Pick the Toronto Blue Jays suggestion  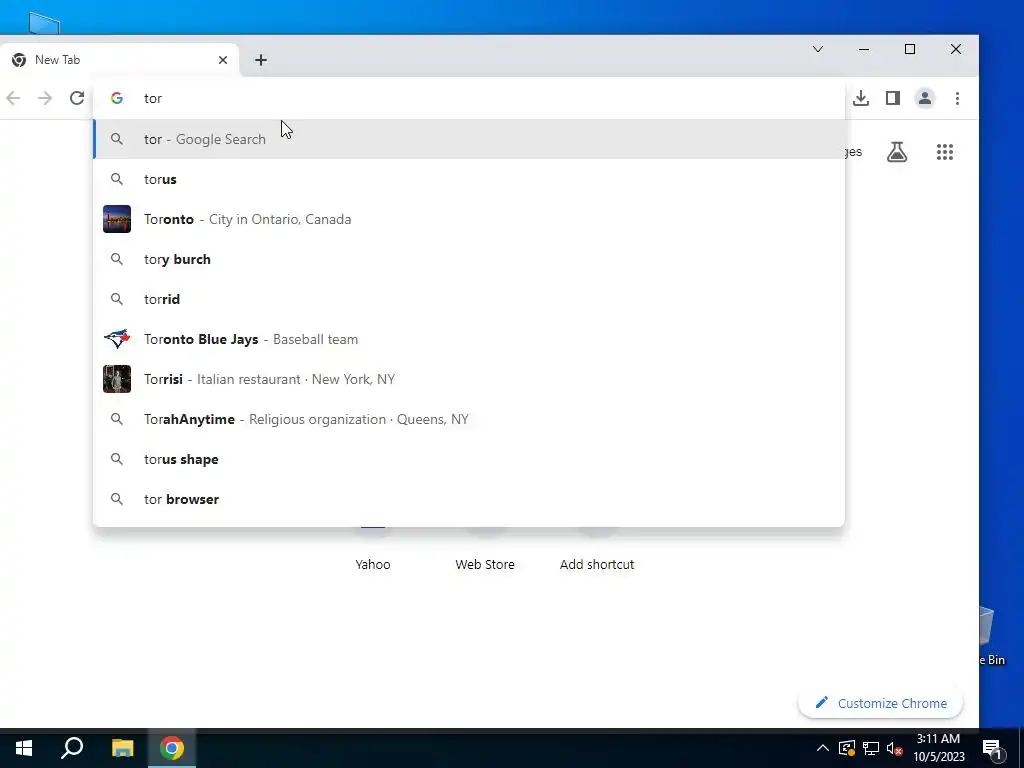click(x=469, y=339)
